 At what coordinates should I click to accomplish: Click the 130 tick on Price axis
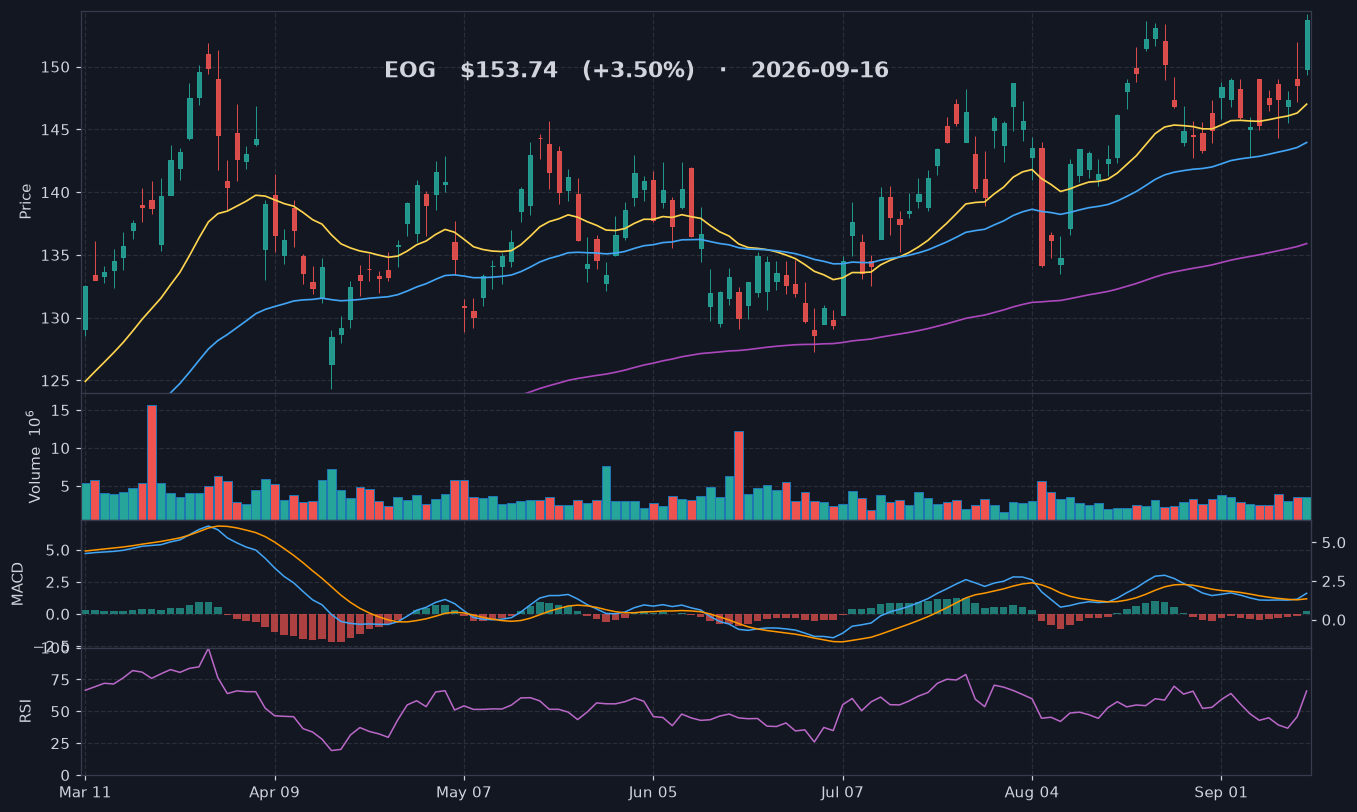point(56,318)
